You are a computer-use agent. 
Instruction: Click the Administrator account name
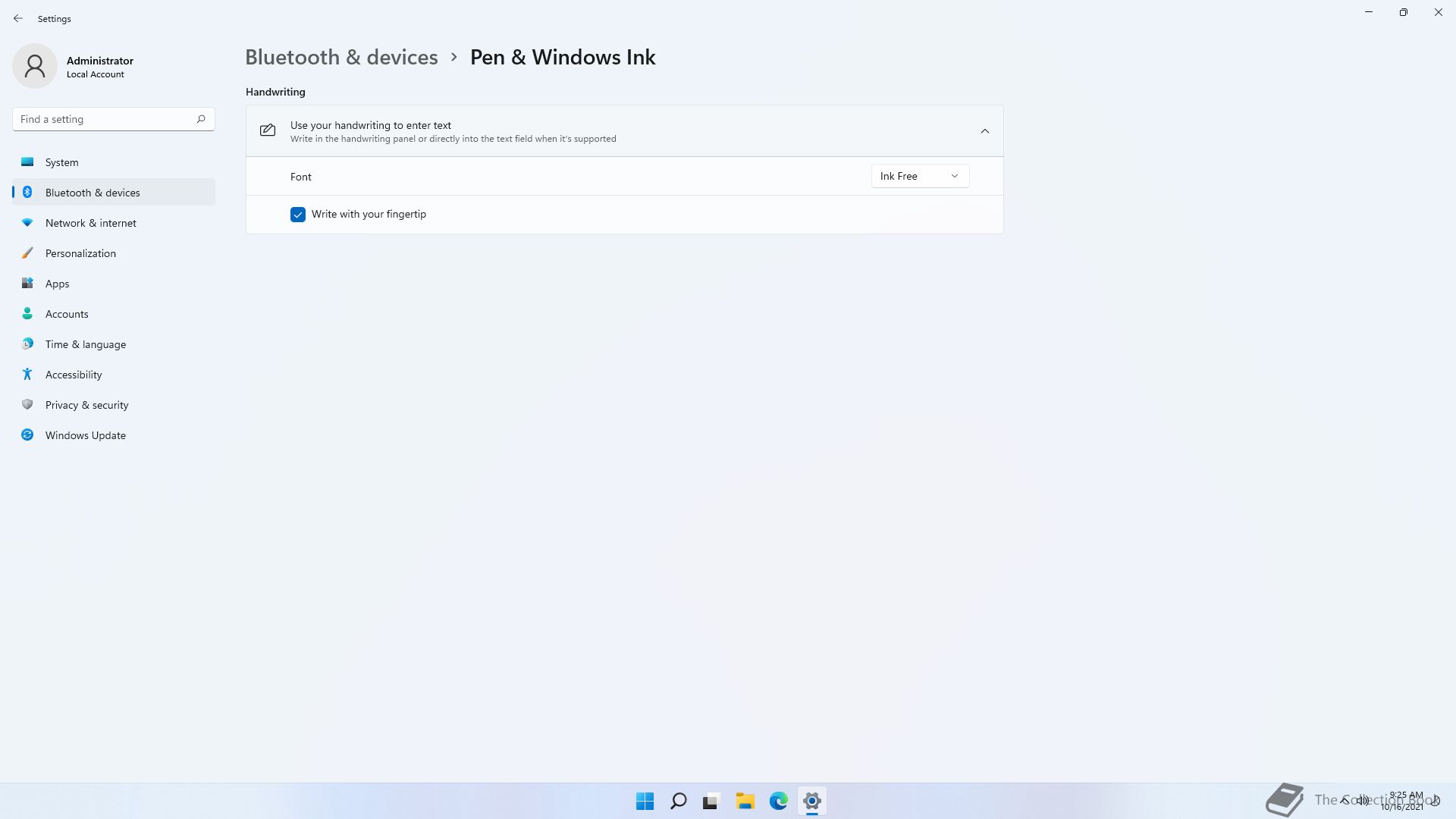(100, 61)
